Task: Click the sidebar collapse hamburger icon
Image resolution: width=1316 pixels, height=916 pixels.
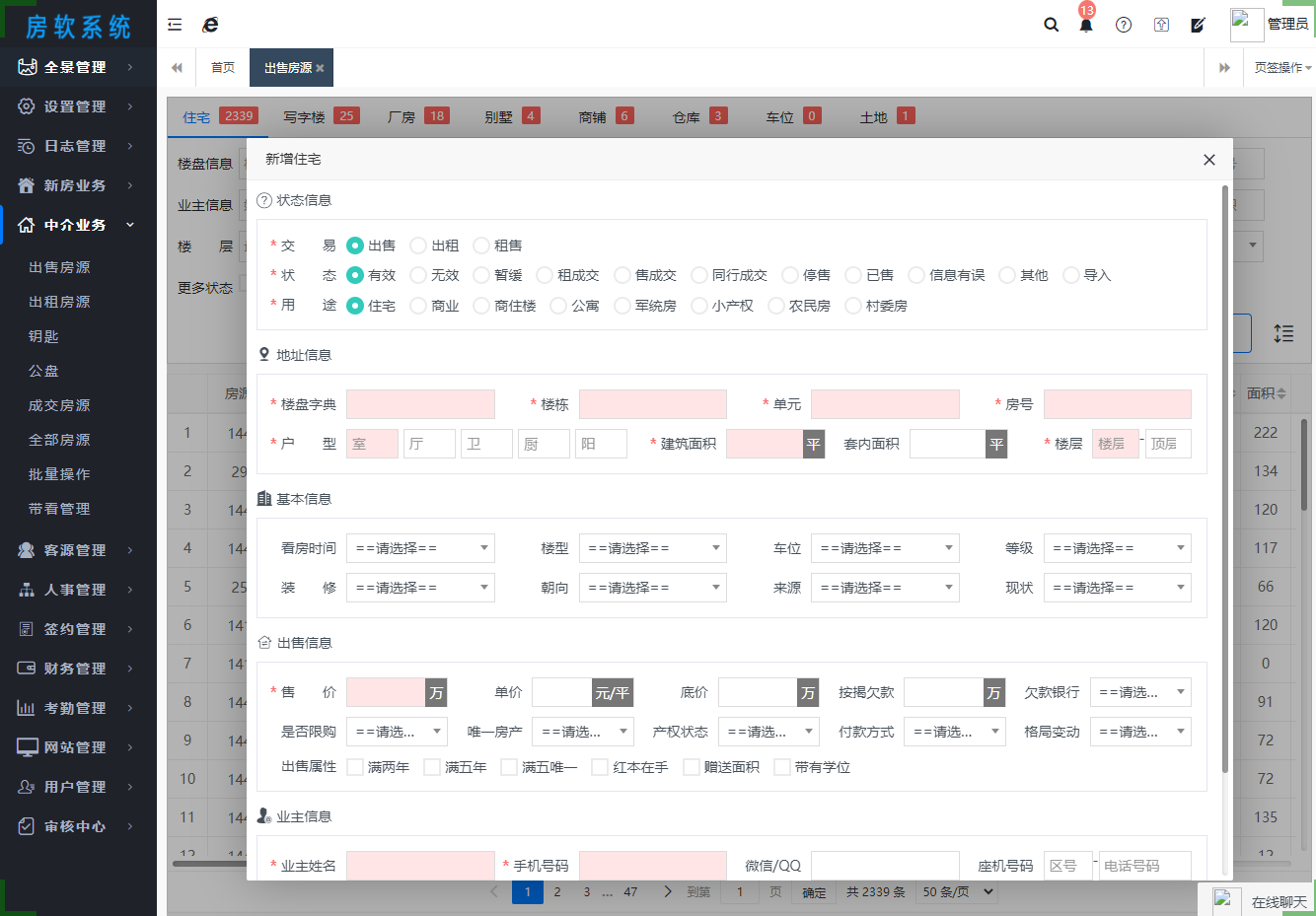Action: (175, 25)
